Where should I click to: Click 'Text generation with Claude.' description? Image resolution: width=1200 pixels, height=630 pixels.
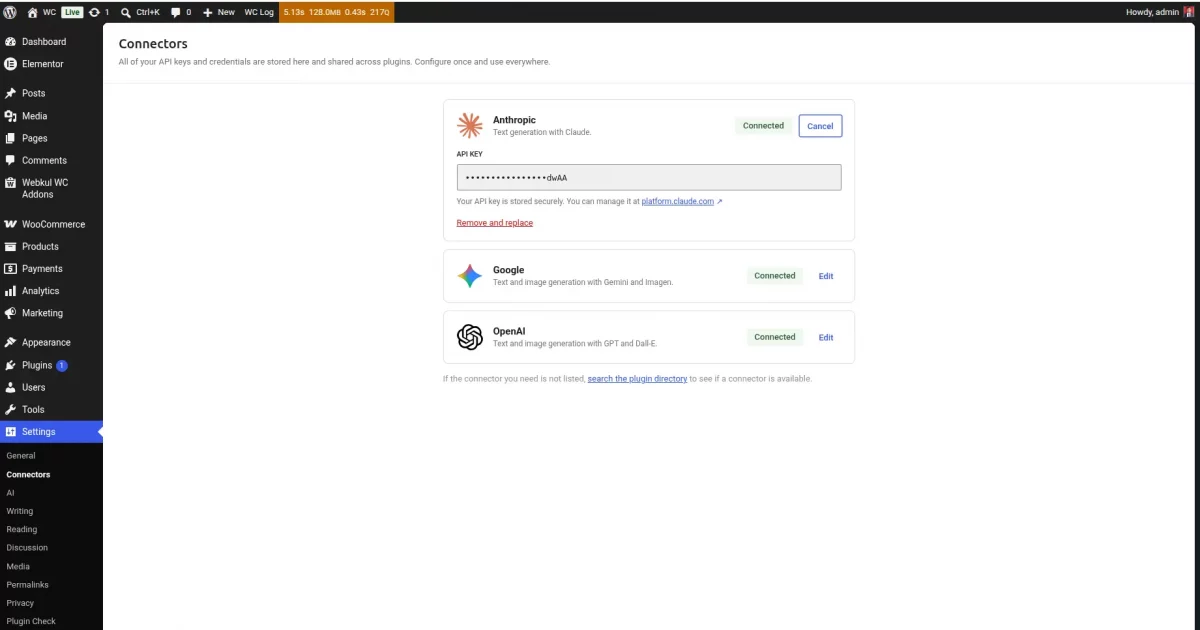pyautogui.click(x=542, y=132)
